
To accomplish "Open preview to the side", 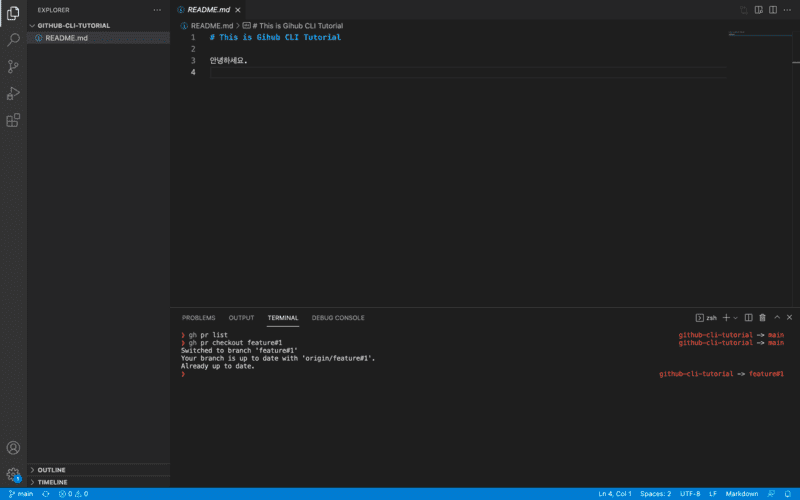I will pos(759,9).
